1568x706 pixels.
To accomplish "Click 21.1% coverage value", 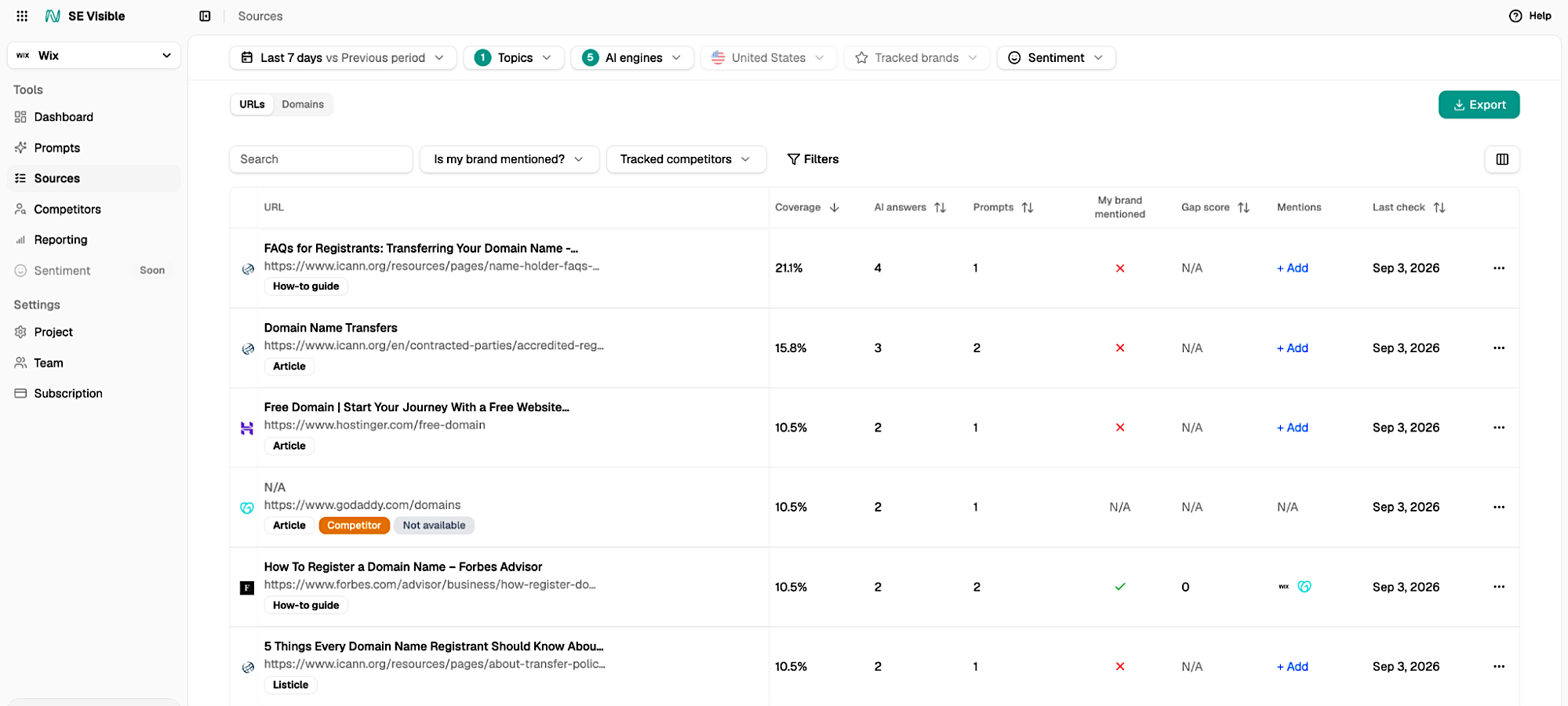I will (789, 268).
